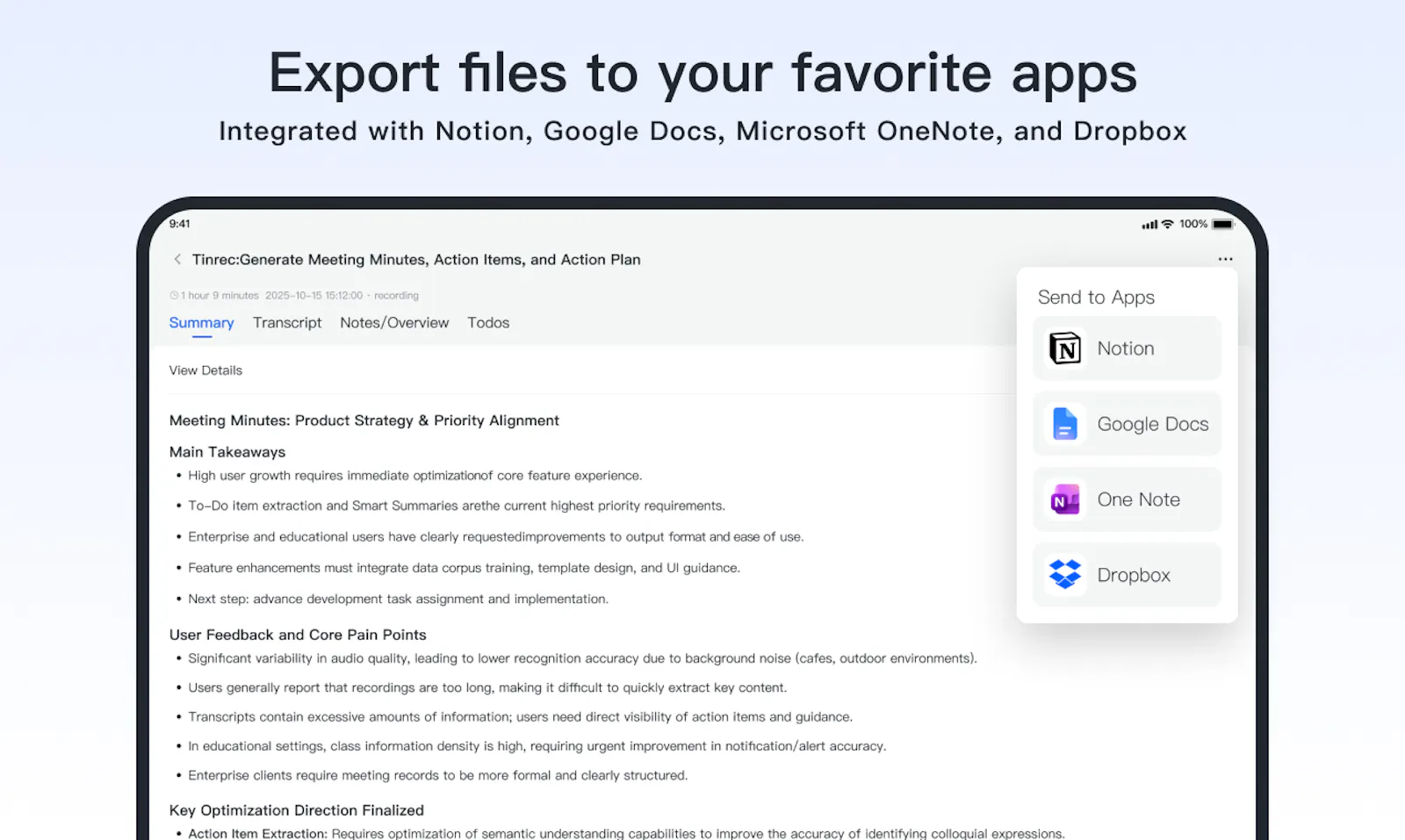Click the recording title 'Tinrec:Generate Meeting Minutes'

tap(416, 260)
